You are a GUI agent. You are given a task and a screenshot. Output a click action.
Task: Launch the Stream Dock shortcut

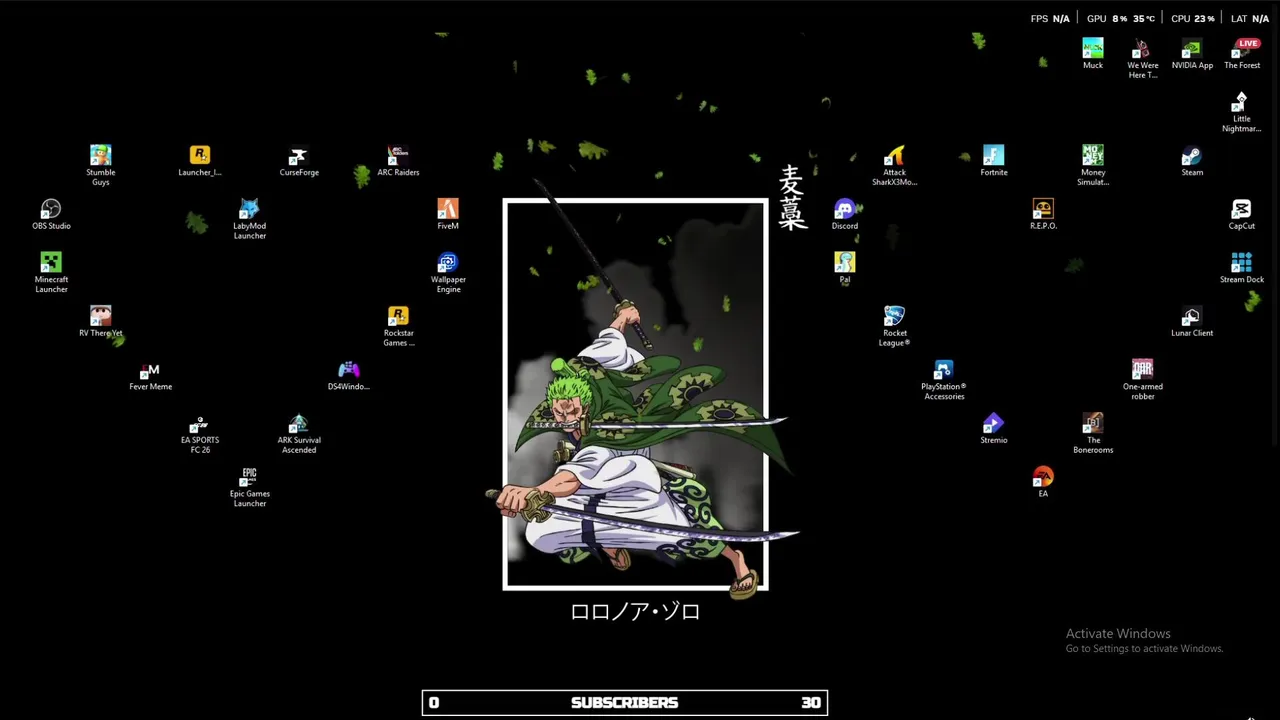(1241, 268)
